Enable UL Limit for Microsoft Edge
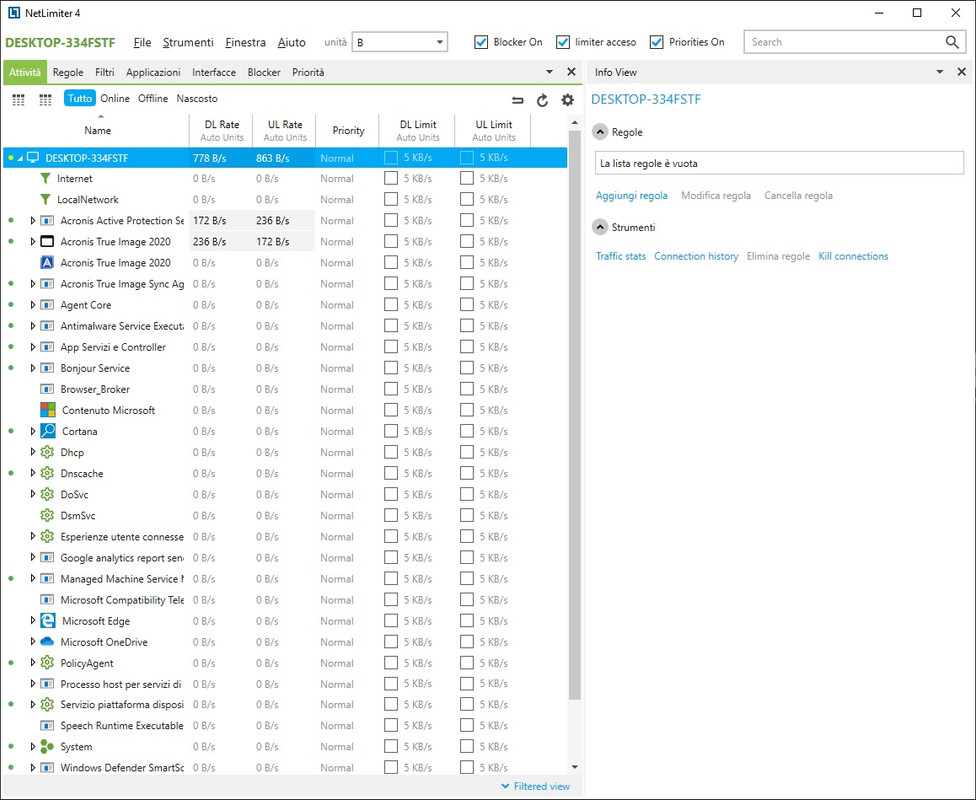 [x=467, y=621]
